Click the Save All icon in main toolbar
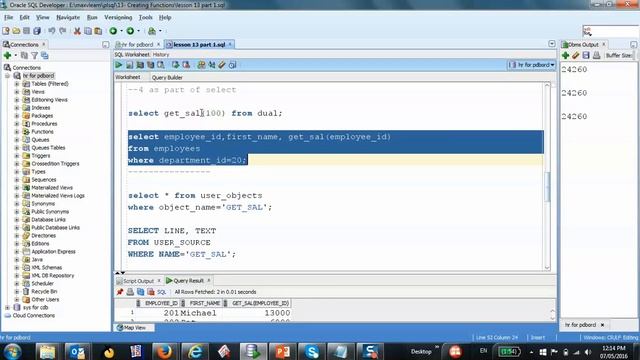Screen dimensions: 640x360 tap(37, 31)
